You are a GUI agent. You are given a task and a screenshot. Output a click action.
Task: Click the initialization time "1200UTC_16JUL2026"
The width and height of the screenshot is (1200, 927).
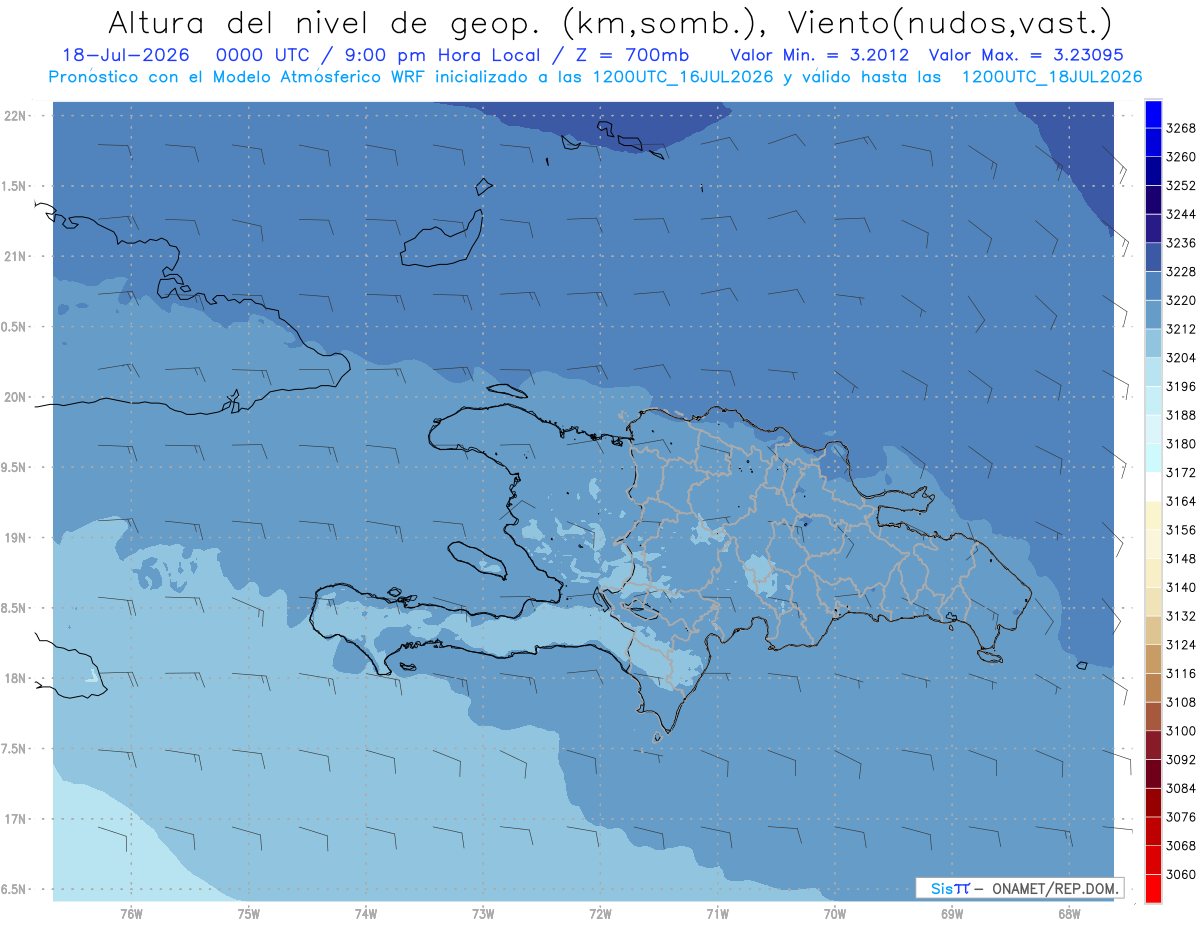tap(683, 77)
